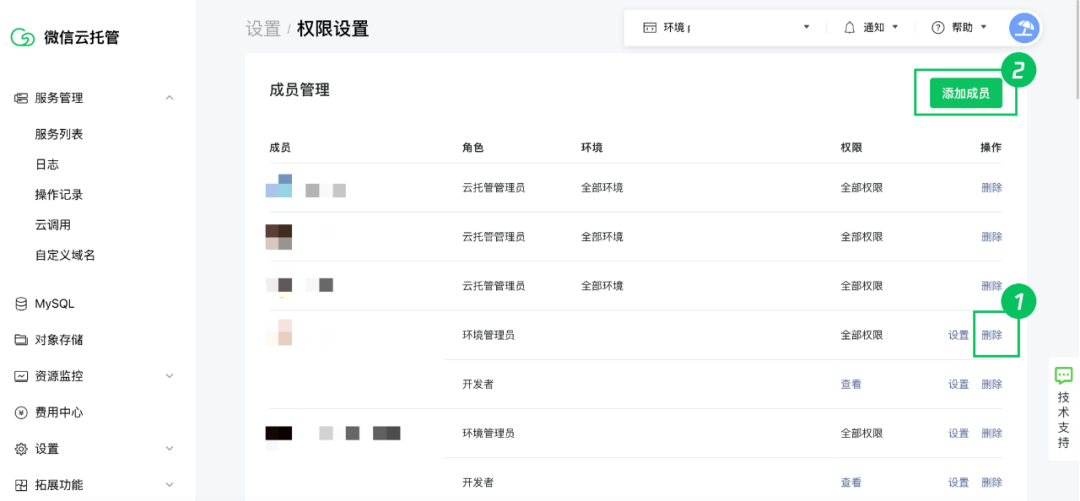Click the 通知 bell icon
1080x501 pixels.
click(850, 28)
